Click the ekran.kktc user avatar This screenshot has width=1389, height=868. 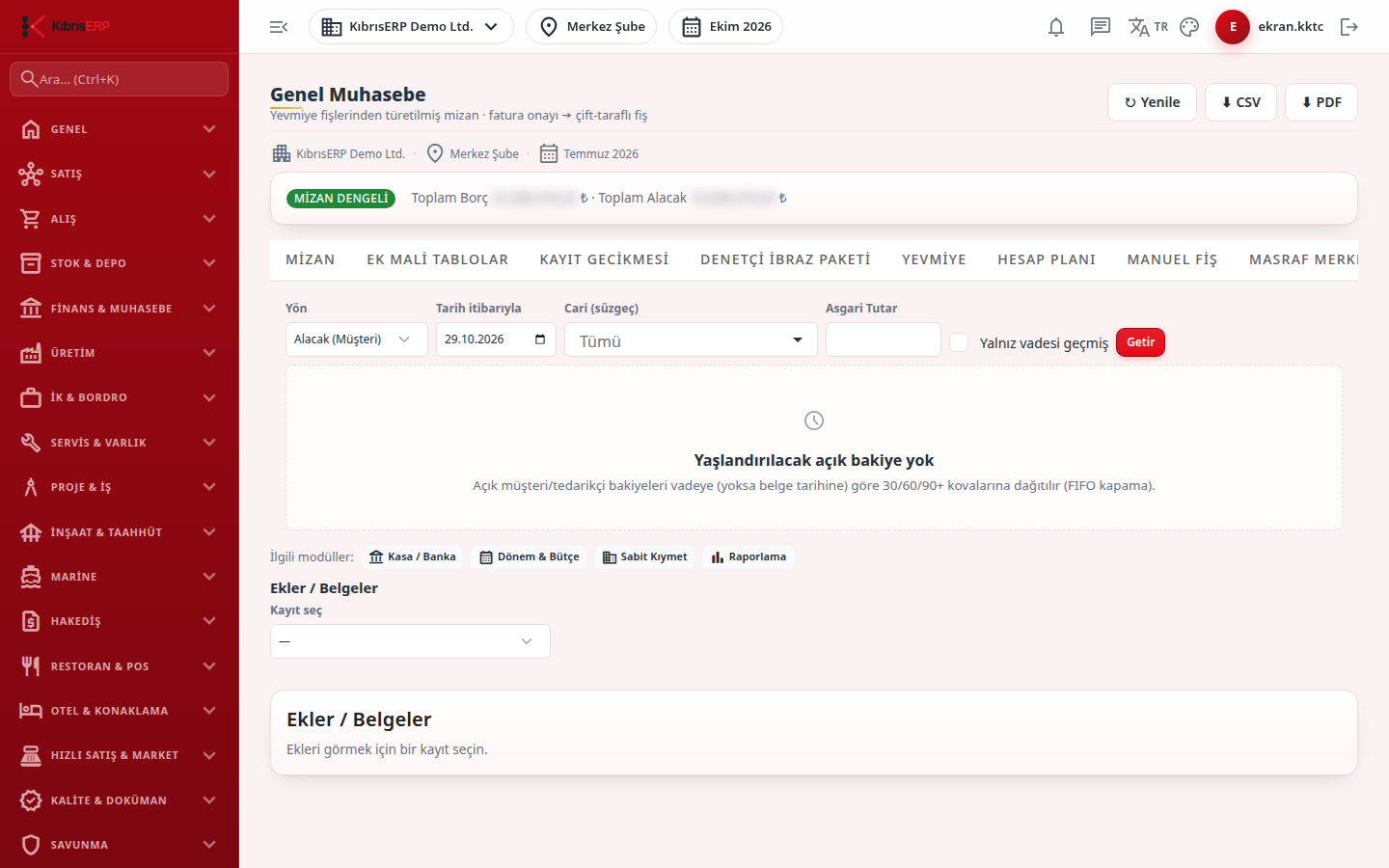point(1233,27)
